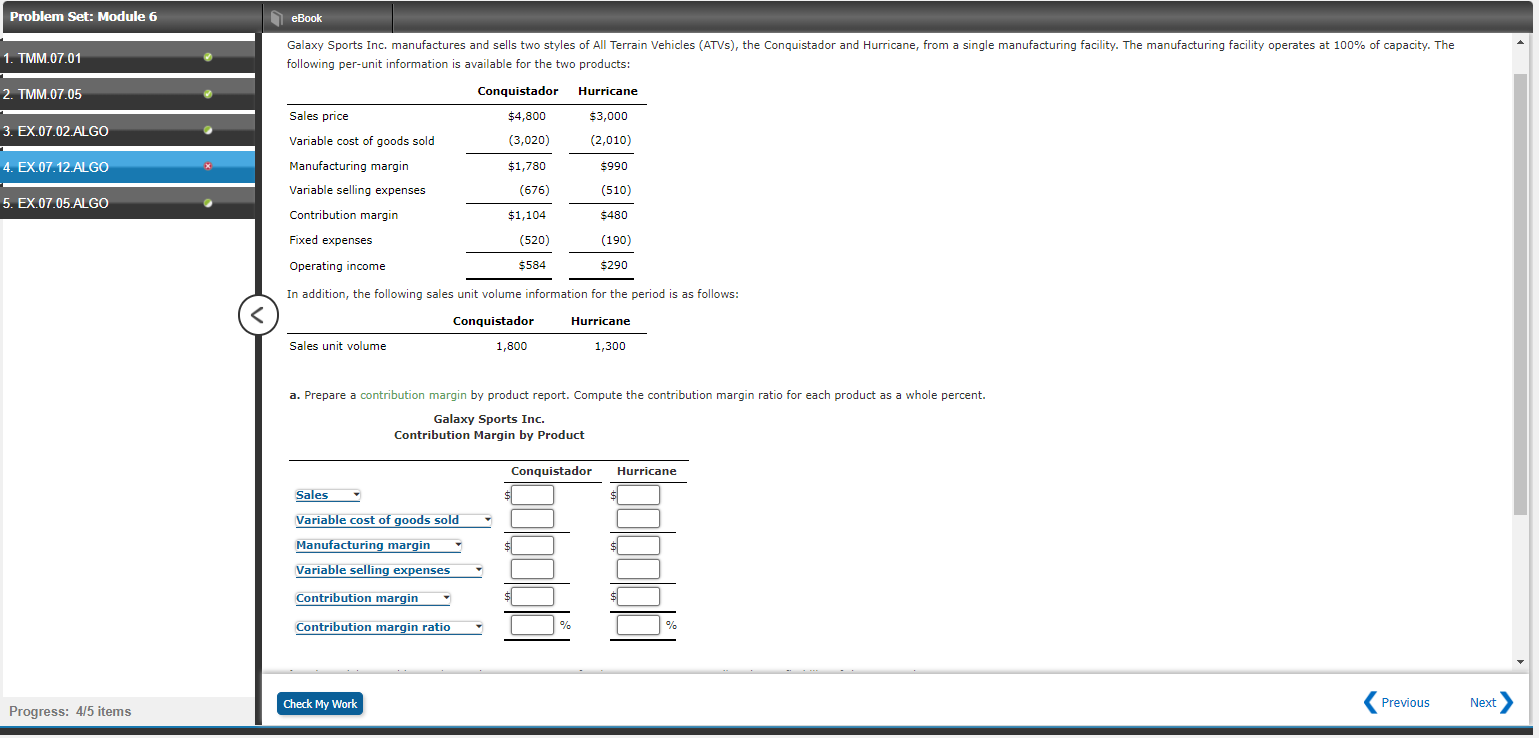Click the completion checkmark for TMM.07.05

pos(207,93)
